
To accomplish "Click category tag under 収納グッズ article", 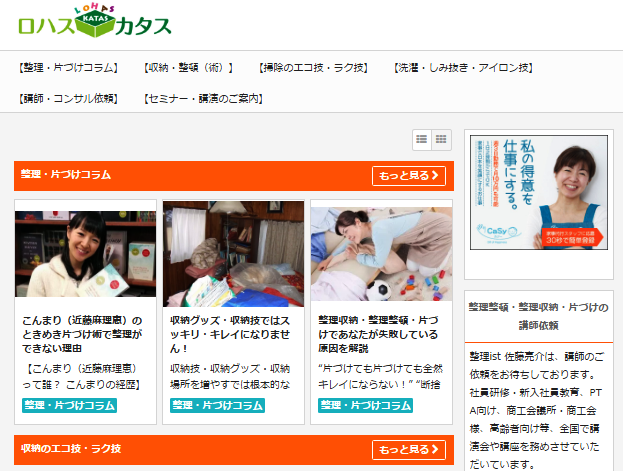I will click(217, 405).
